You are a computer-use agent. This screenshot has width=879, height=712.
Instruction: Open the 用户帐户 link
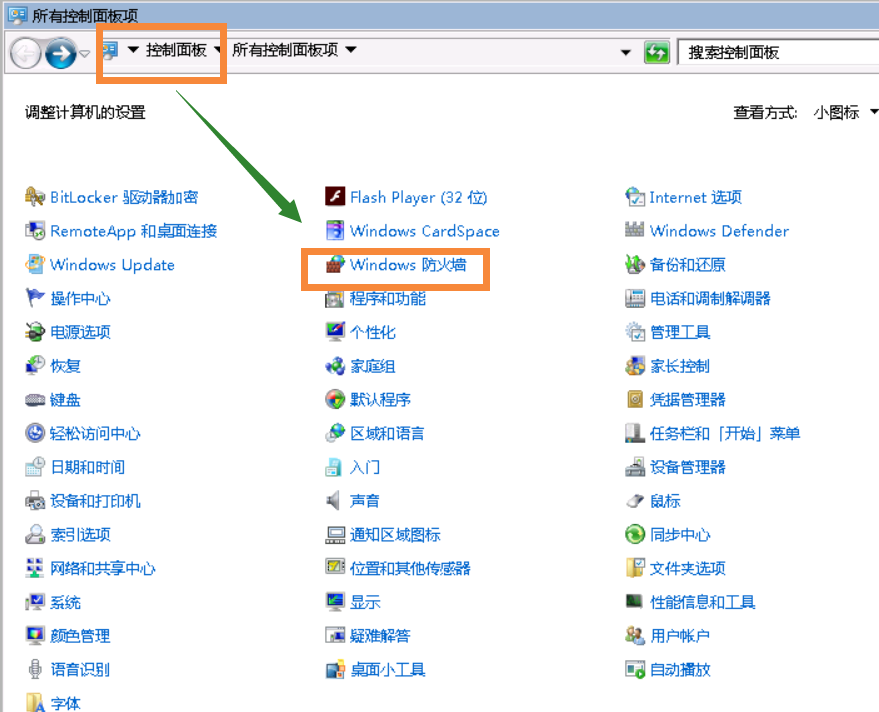pyautogui.click(x=680, y=636)
